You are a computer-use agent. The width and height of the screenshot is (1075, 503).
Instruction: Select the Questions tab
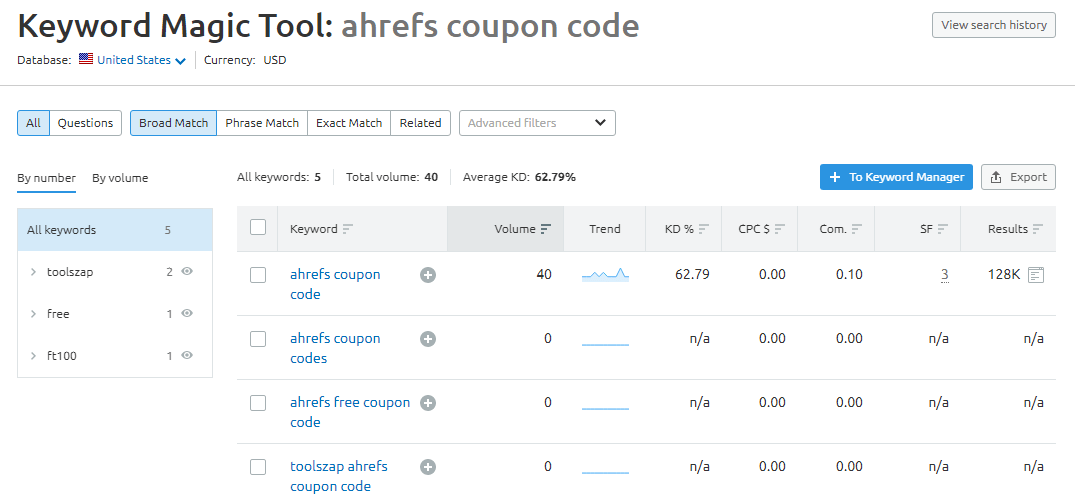86,123
